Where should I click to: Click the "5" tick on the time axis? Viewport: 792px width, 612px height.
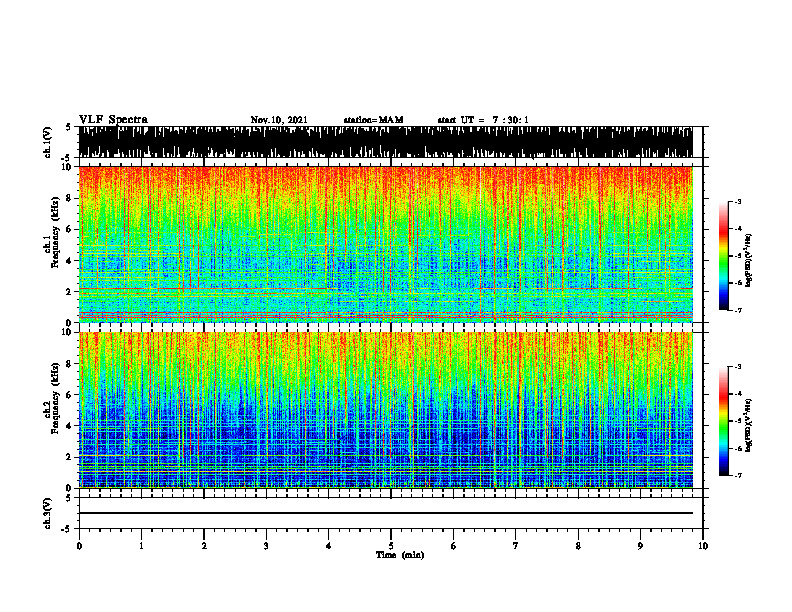[x=391, y=546]
